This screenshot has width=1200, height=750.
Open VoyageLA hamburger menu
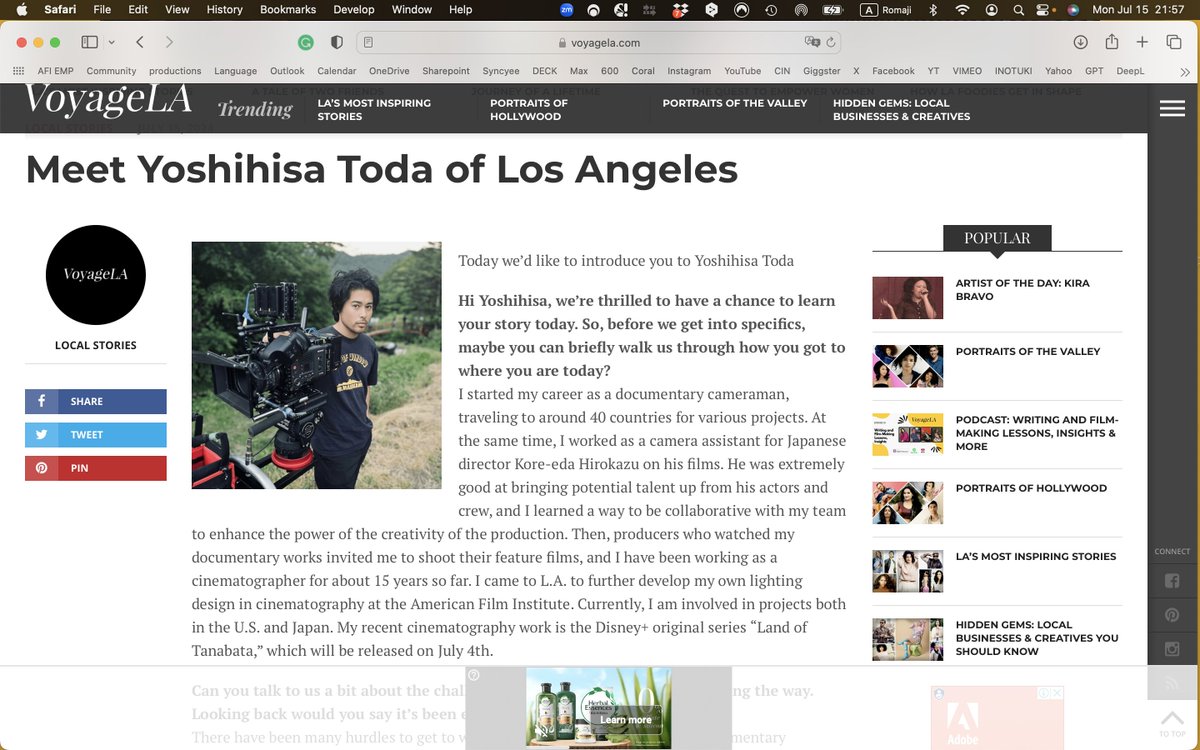click(x=1172, y=108)
